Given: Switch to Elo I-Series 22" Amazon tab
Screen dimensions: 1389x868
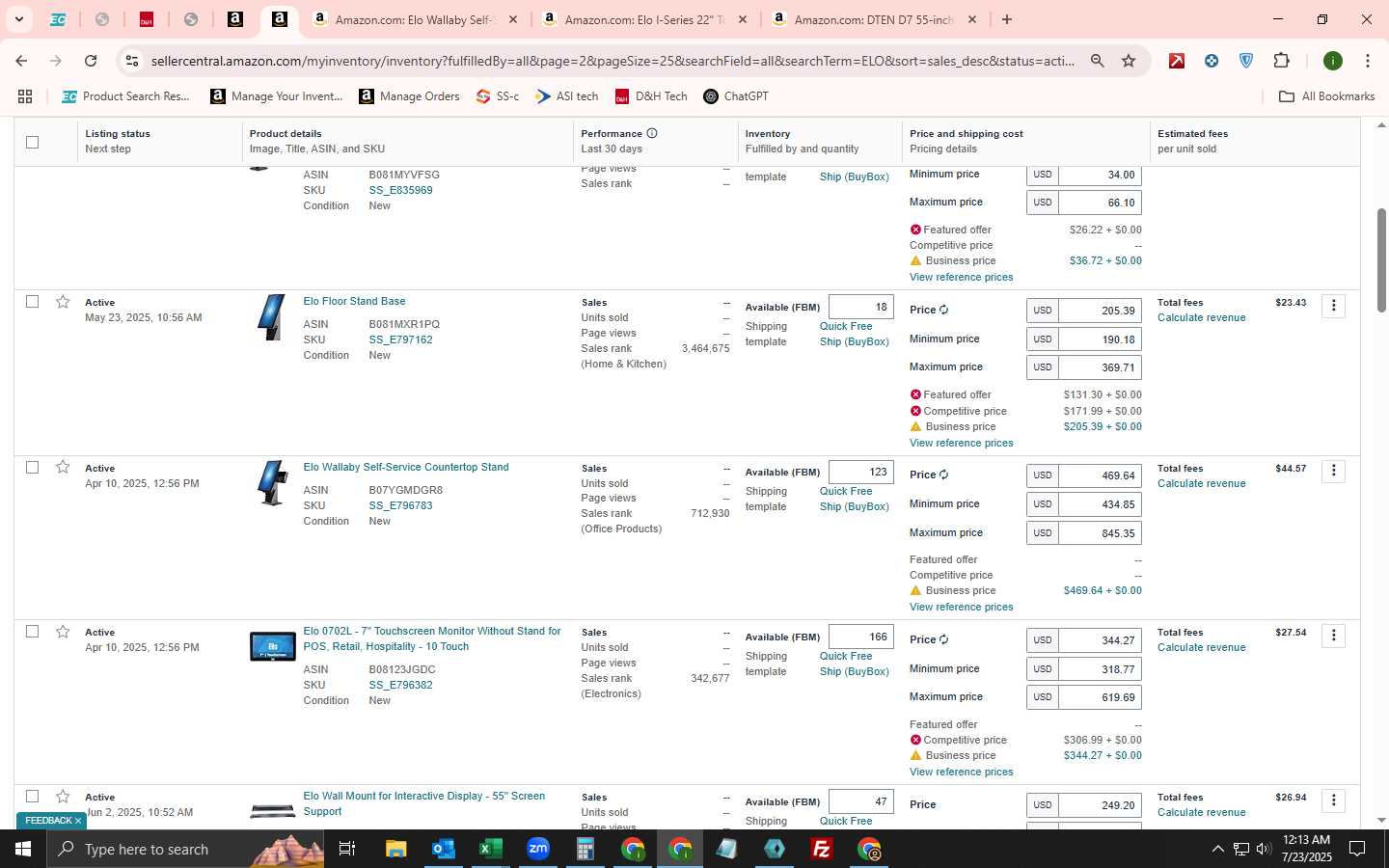Looking at the screenshot, I should tap(644, 19).
